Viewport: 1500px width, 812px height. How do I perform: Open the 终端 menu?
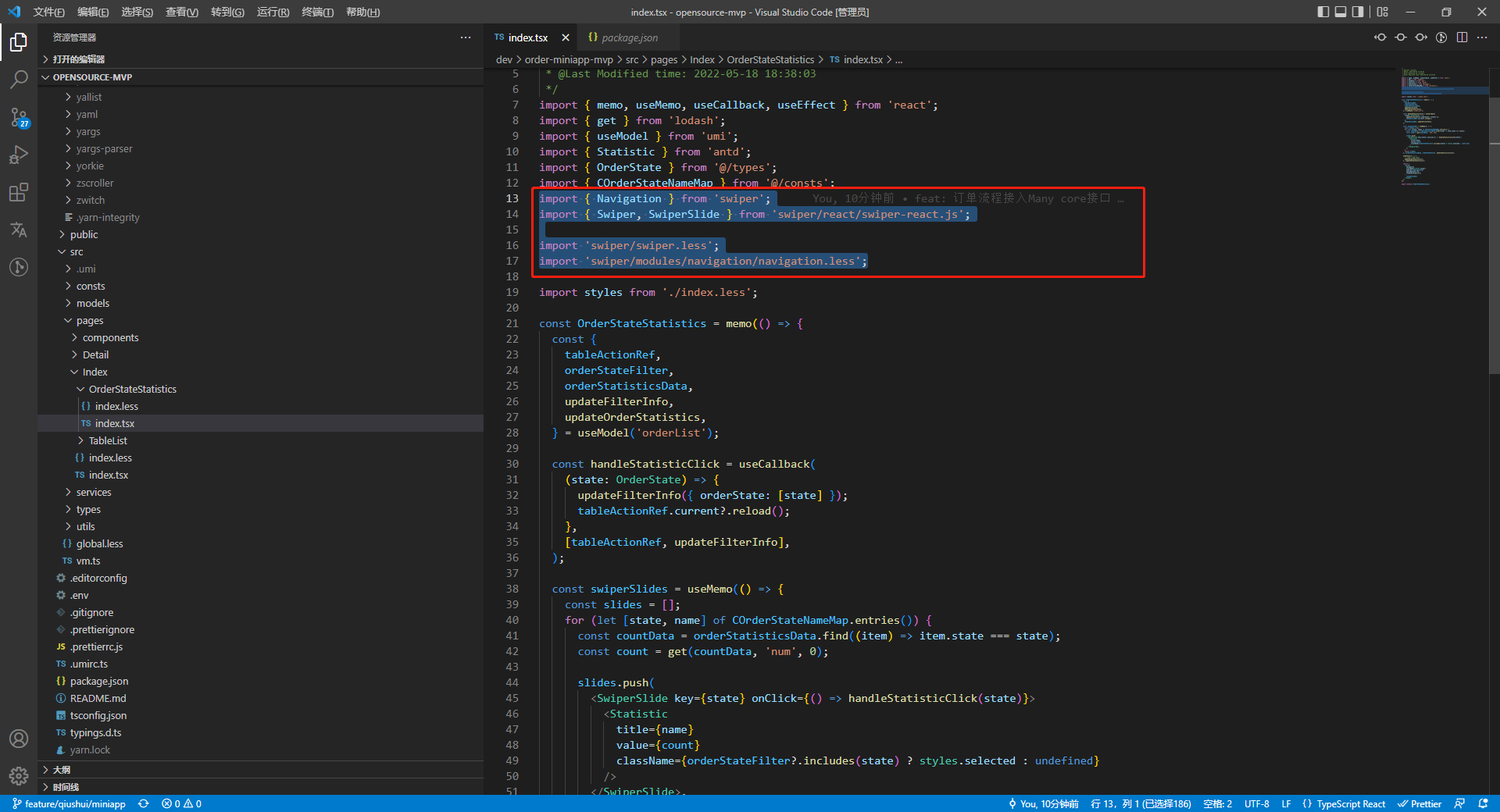tap(317, 12)
